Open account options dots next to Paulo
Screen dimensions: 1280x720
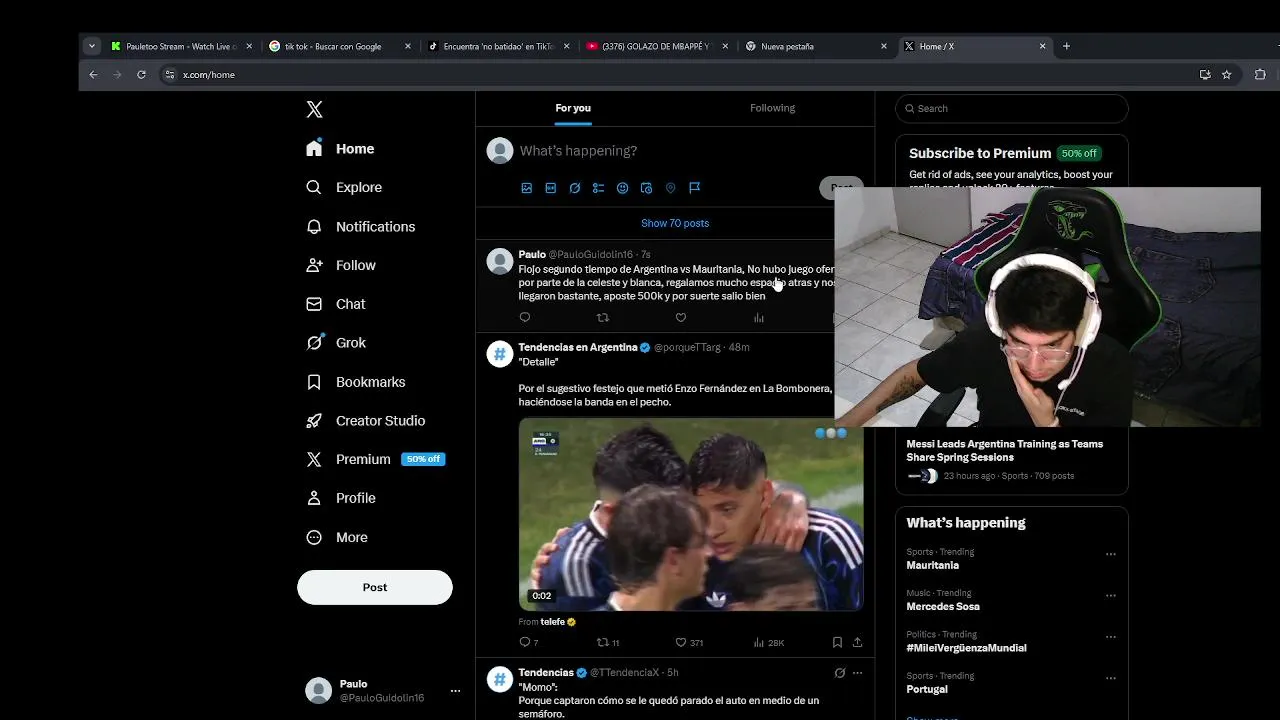point(455,691)
